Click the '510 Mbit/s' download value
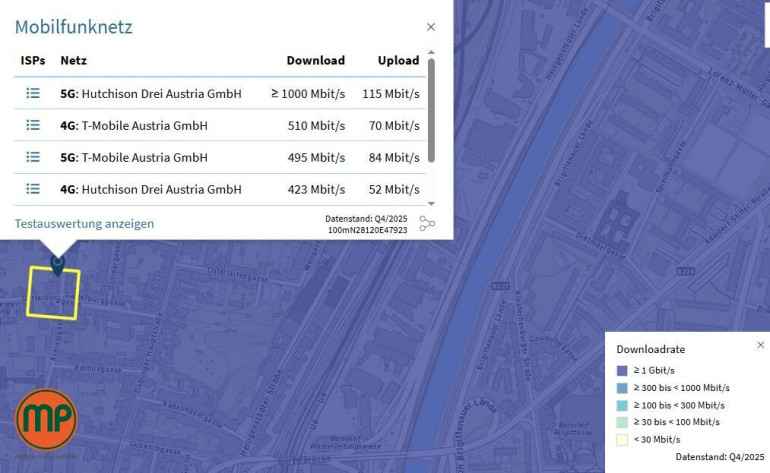This screenshot has width=770, height=473. tap(316, 125)
